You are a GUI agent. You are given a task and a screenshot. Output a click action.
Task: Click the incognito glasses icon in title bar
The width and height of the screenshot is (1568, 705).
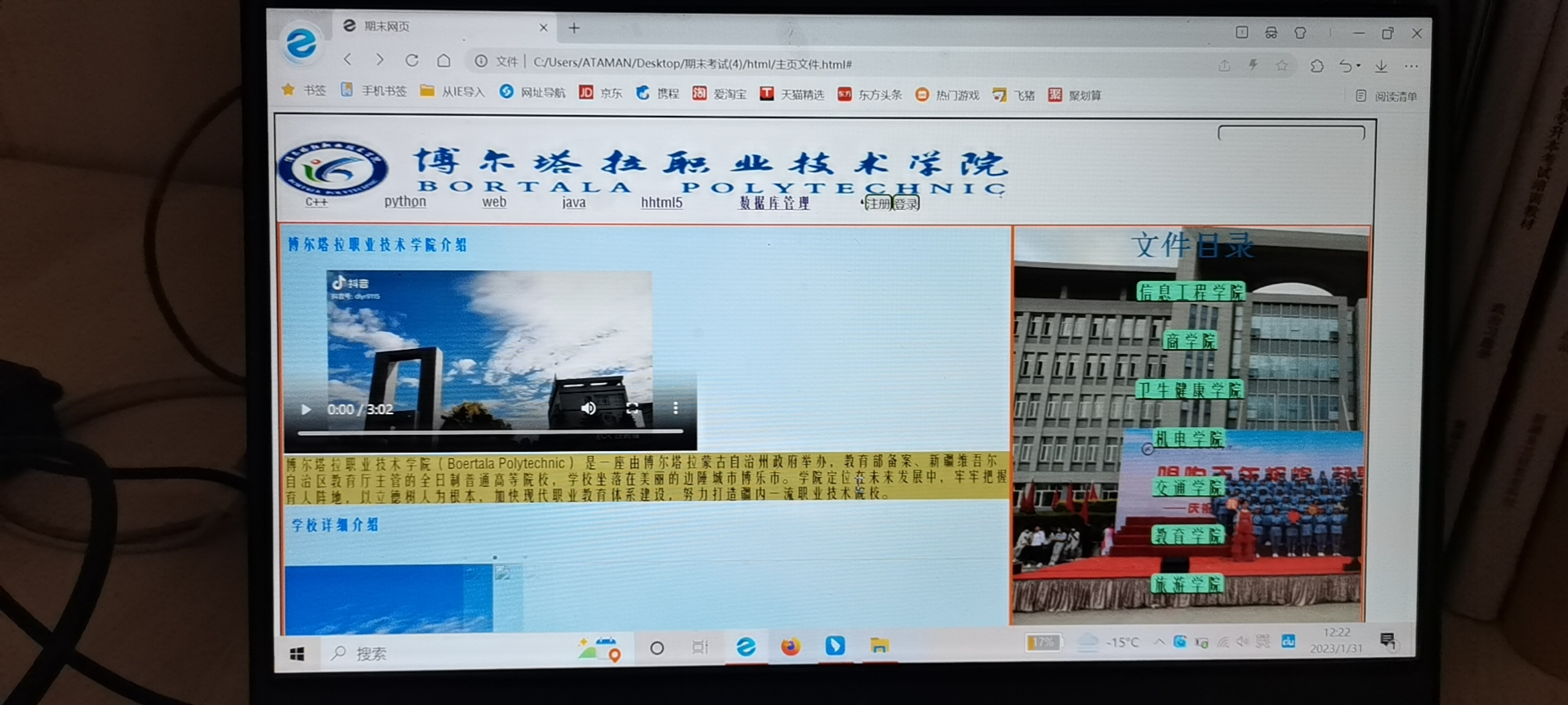point(1272,33)
